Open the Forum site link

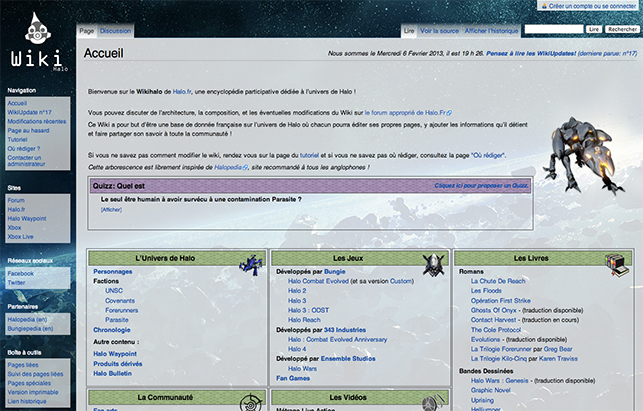pyautogui.click(x=16, y=200)
